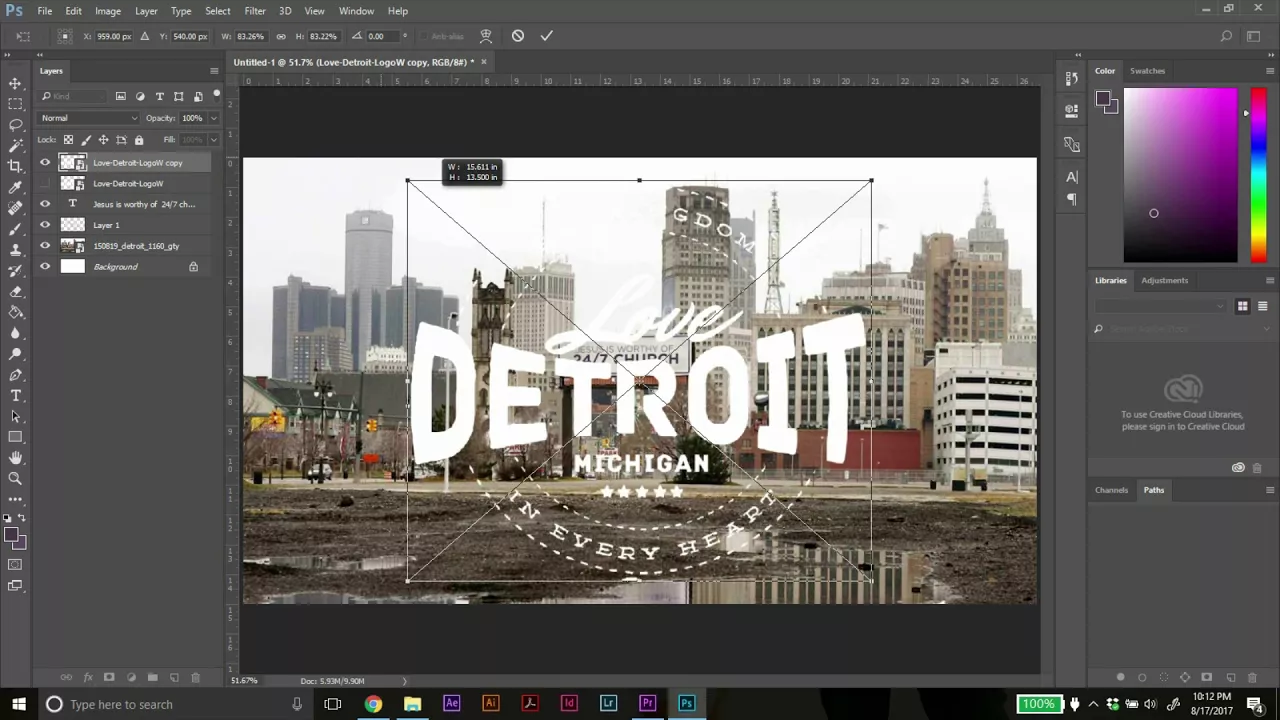The image size is (1280, 720).
Task: Open the Image menu
Action: 108,11
